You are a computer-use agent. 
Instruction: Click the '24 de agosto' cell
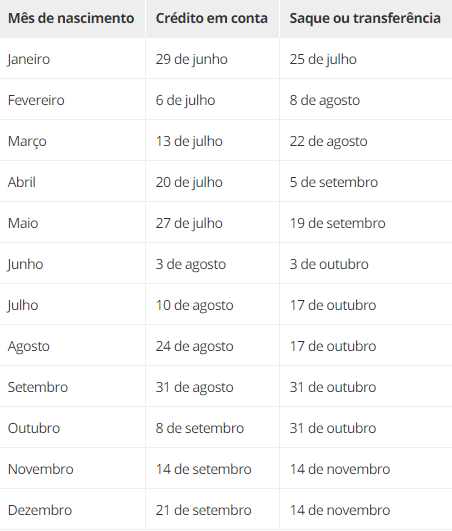(195, 346)
